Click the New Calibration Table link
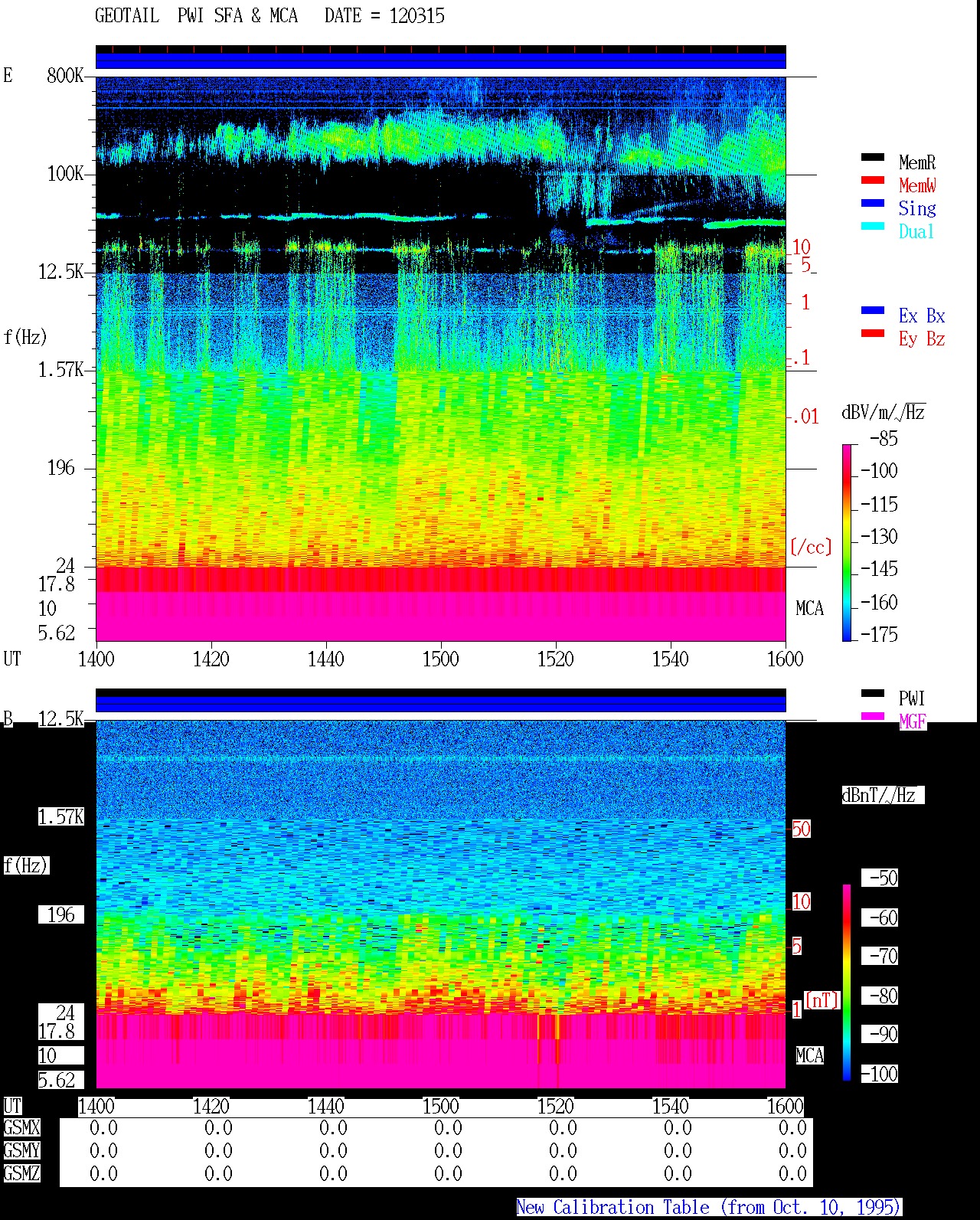The width and height of the screenshot is (980, 1220). pyautogui.click(x=708, y=1207)
